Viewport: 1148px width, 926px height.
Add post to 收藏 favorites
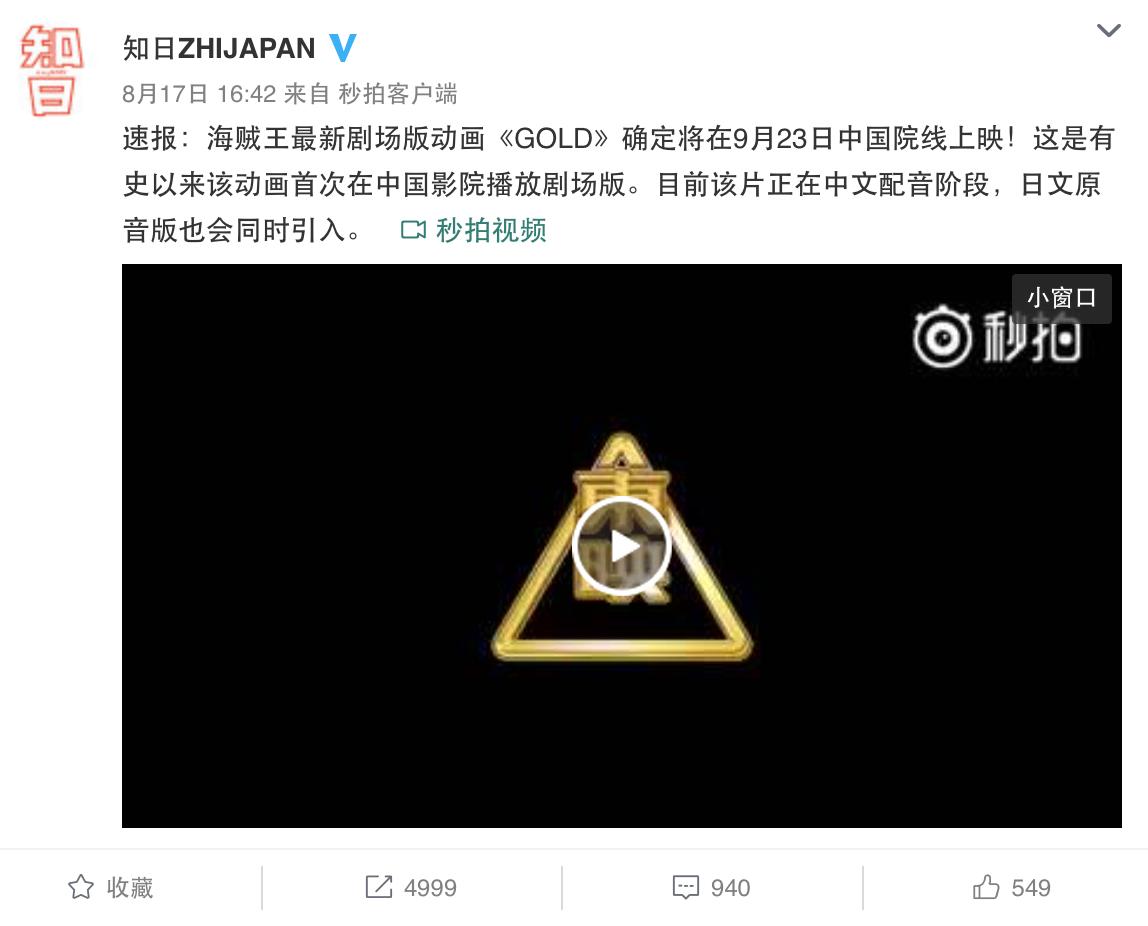tap(130, 887)
